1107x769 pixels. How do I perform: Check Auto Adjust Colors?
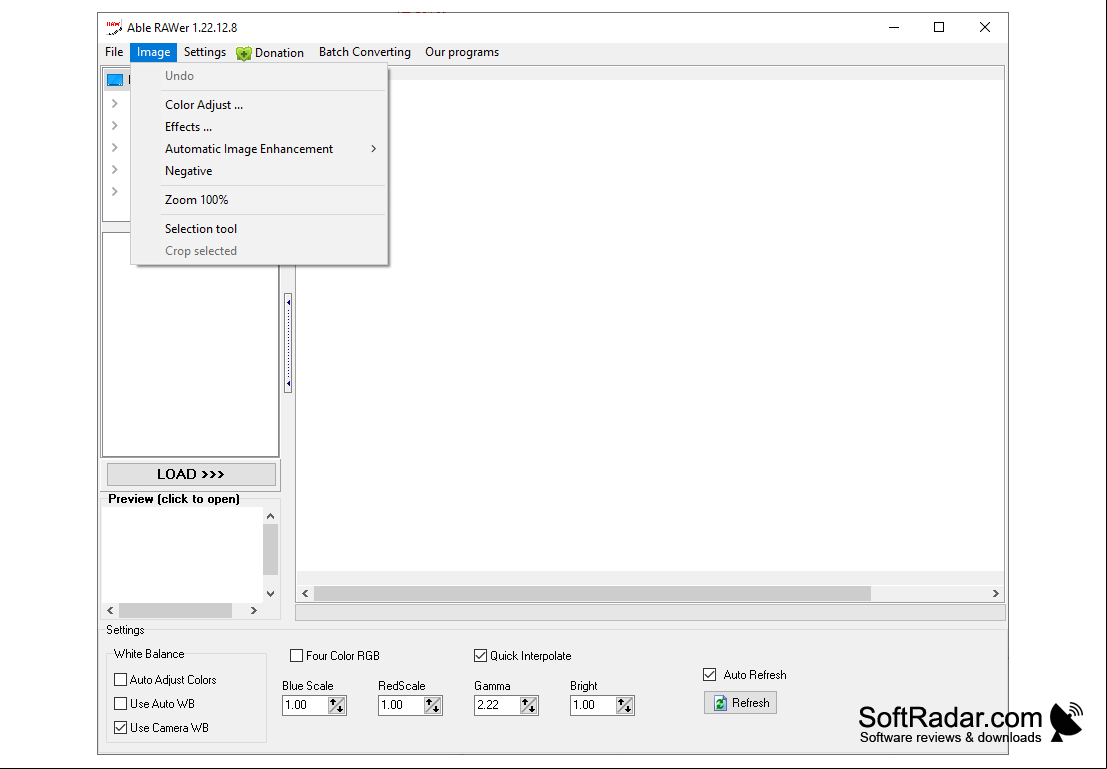121,680
